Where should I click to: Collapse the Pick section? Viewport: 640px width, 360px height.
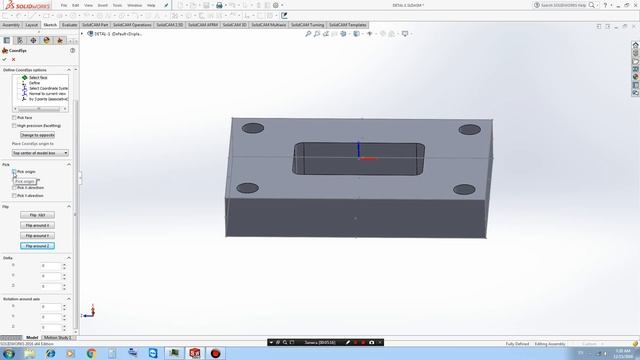tap(69, 164)
